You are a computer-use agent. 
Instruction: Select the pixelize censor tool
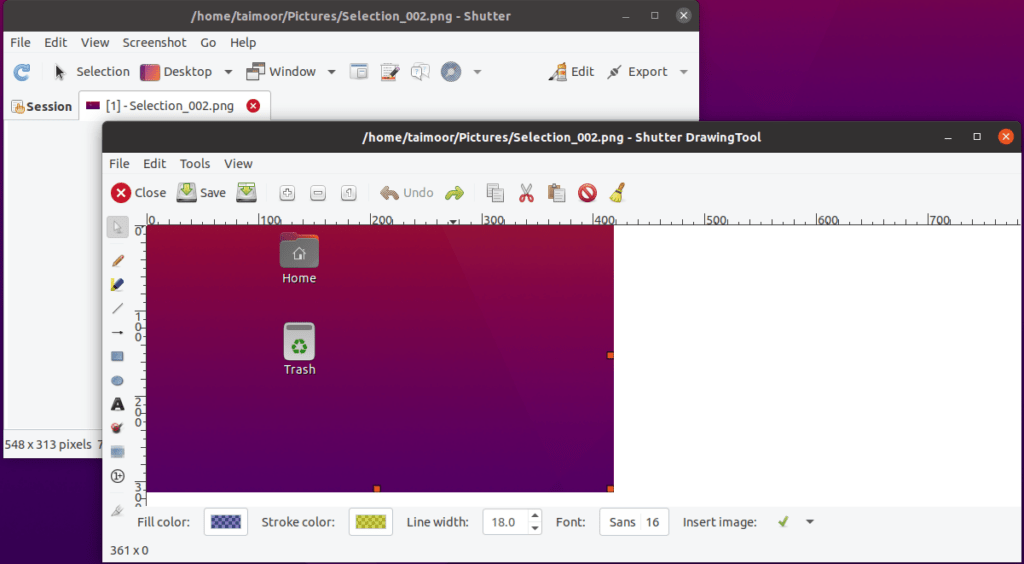pos(117,452)
